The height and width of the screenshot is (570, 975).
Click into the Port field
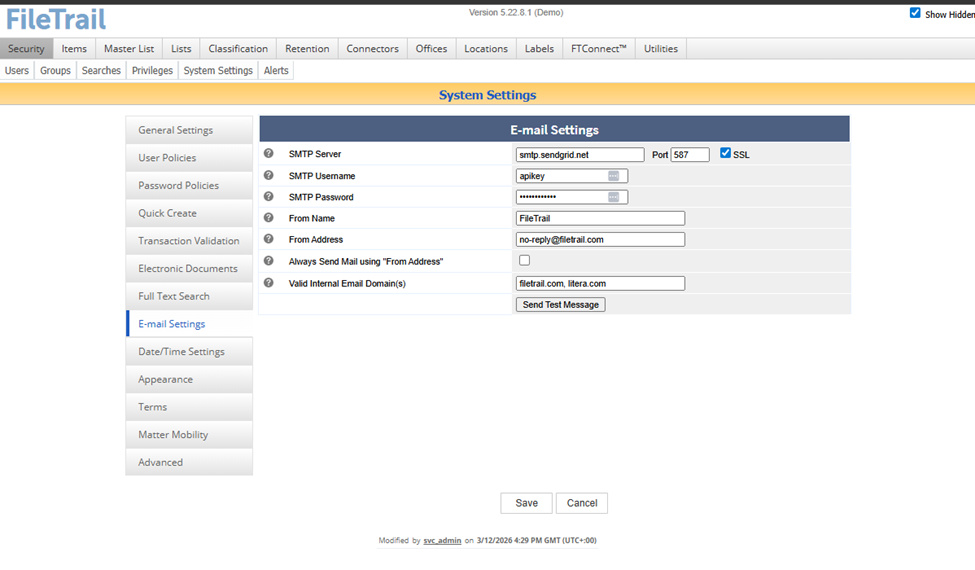point(690,155)
